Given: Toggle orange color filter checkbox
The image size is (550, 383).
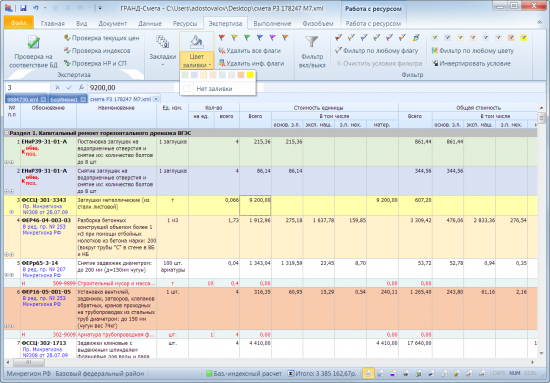Looking at the screenshot, I should 511,38.
